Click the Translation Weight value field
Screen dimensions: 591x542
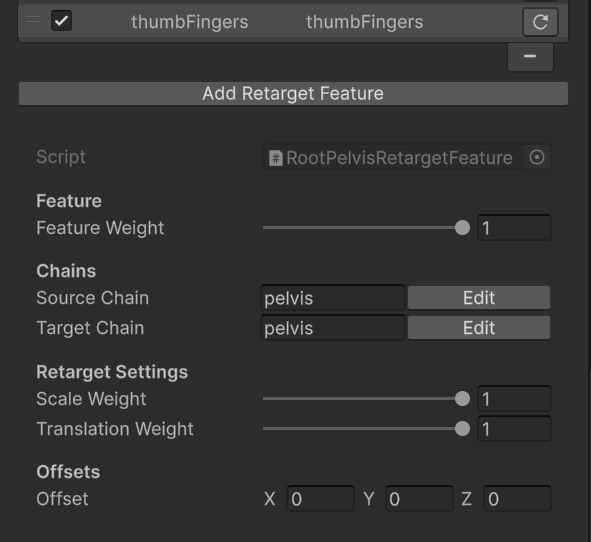pos(514,429)
